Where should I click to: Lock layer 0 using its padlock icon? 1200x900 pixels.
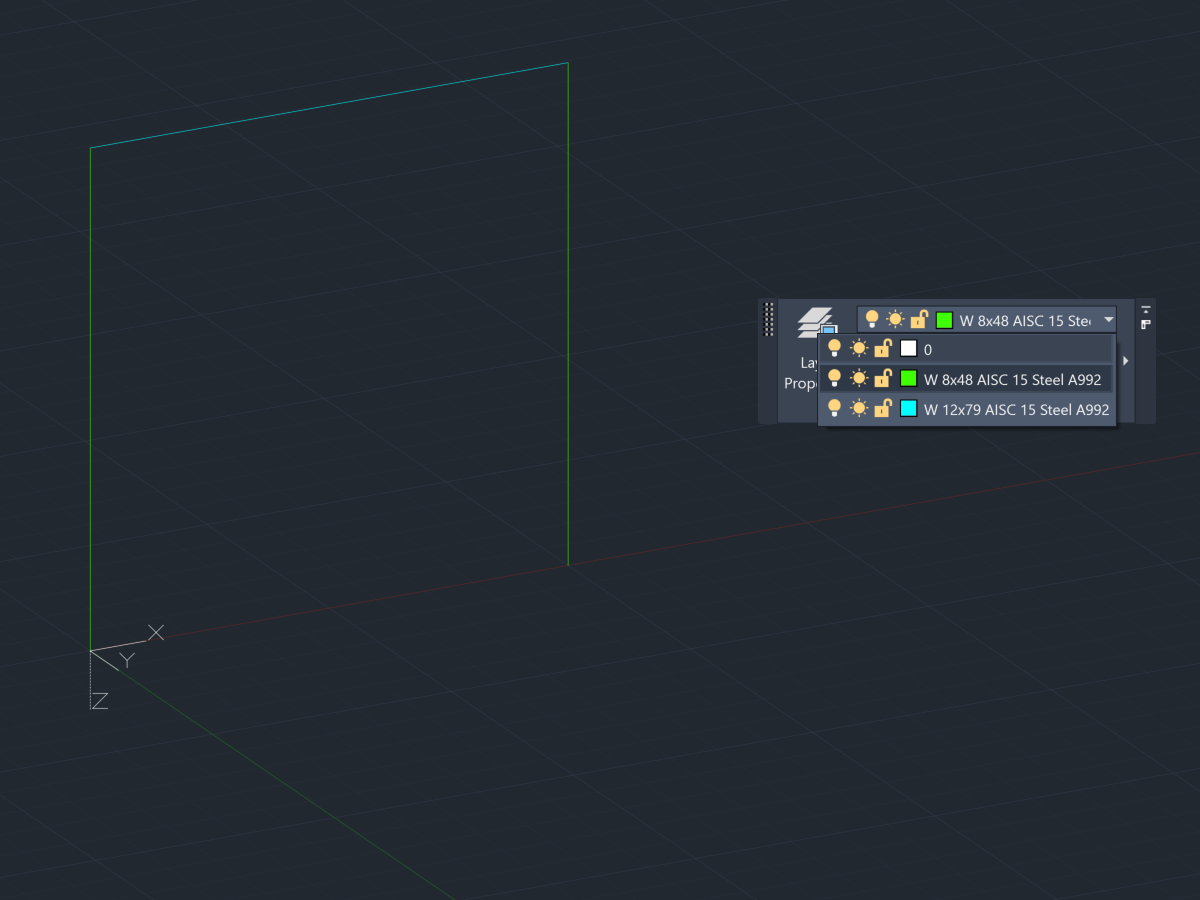pos(882,348)
